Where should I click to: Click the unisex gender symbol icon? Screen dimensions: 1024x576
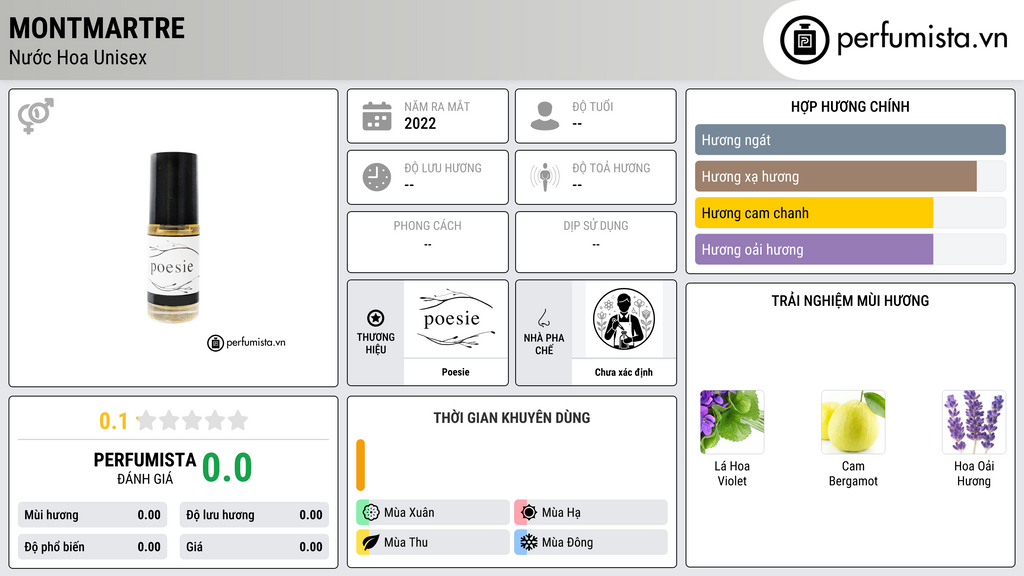tap(36, 116)
